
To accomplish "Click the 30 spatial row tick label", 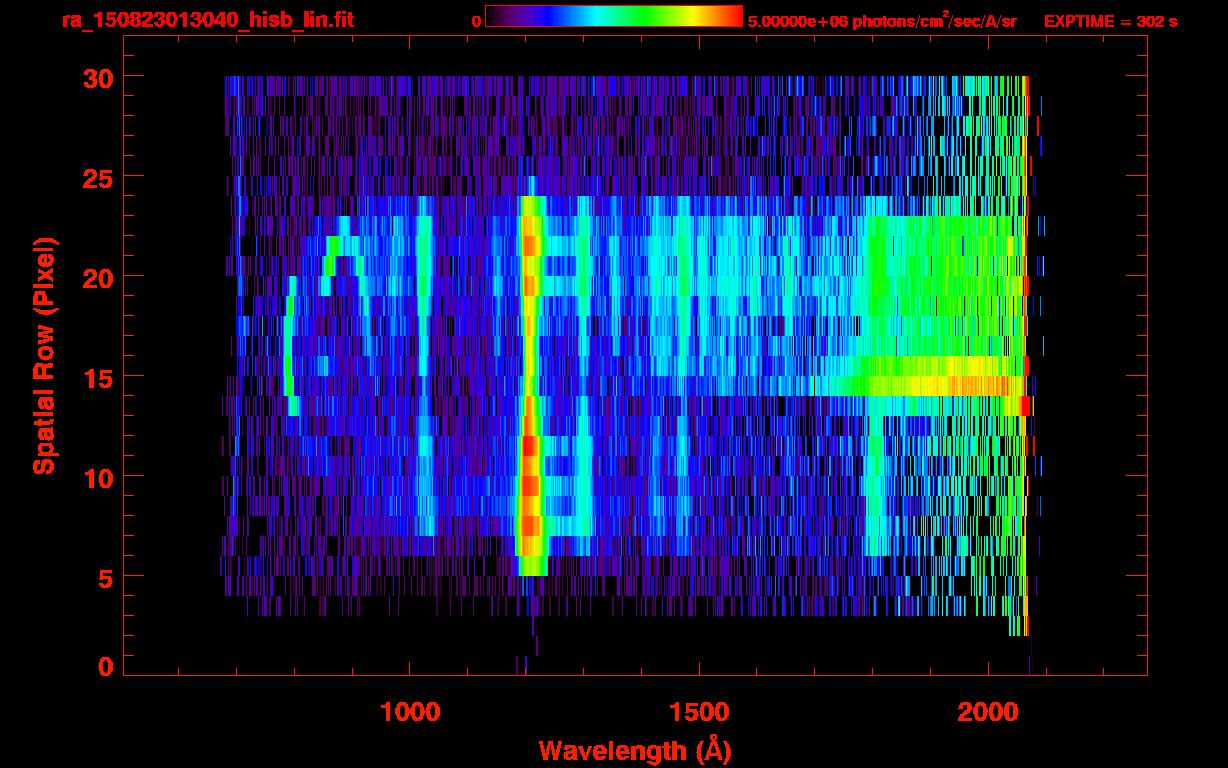I will pyautogui.click(x=99, y=77).
